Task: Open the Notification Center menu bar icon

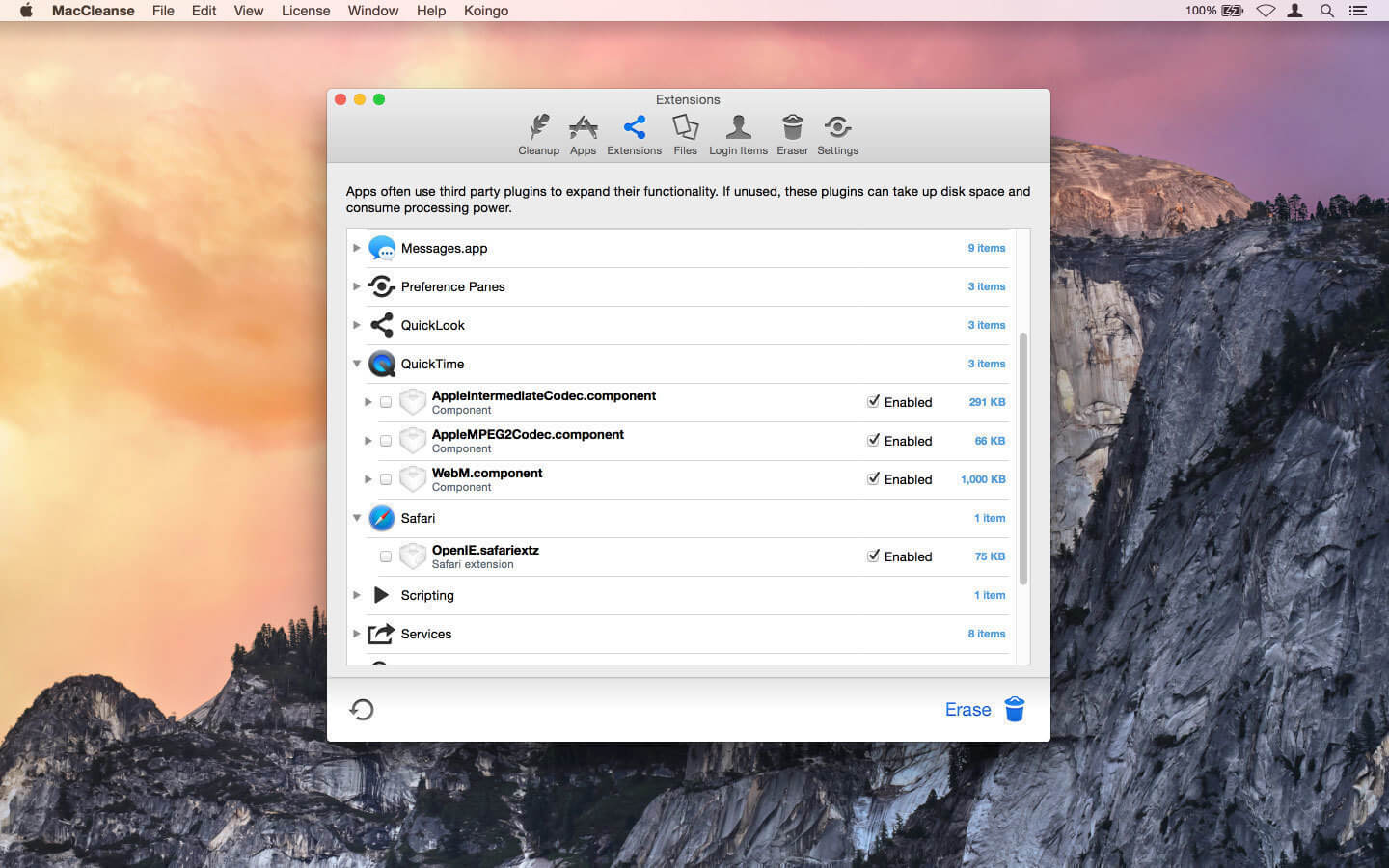Action: point(1358,11)
